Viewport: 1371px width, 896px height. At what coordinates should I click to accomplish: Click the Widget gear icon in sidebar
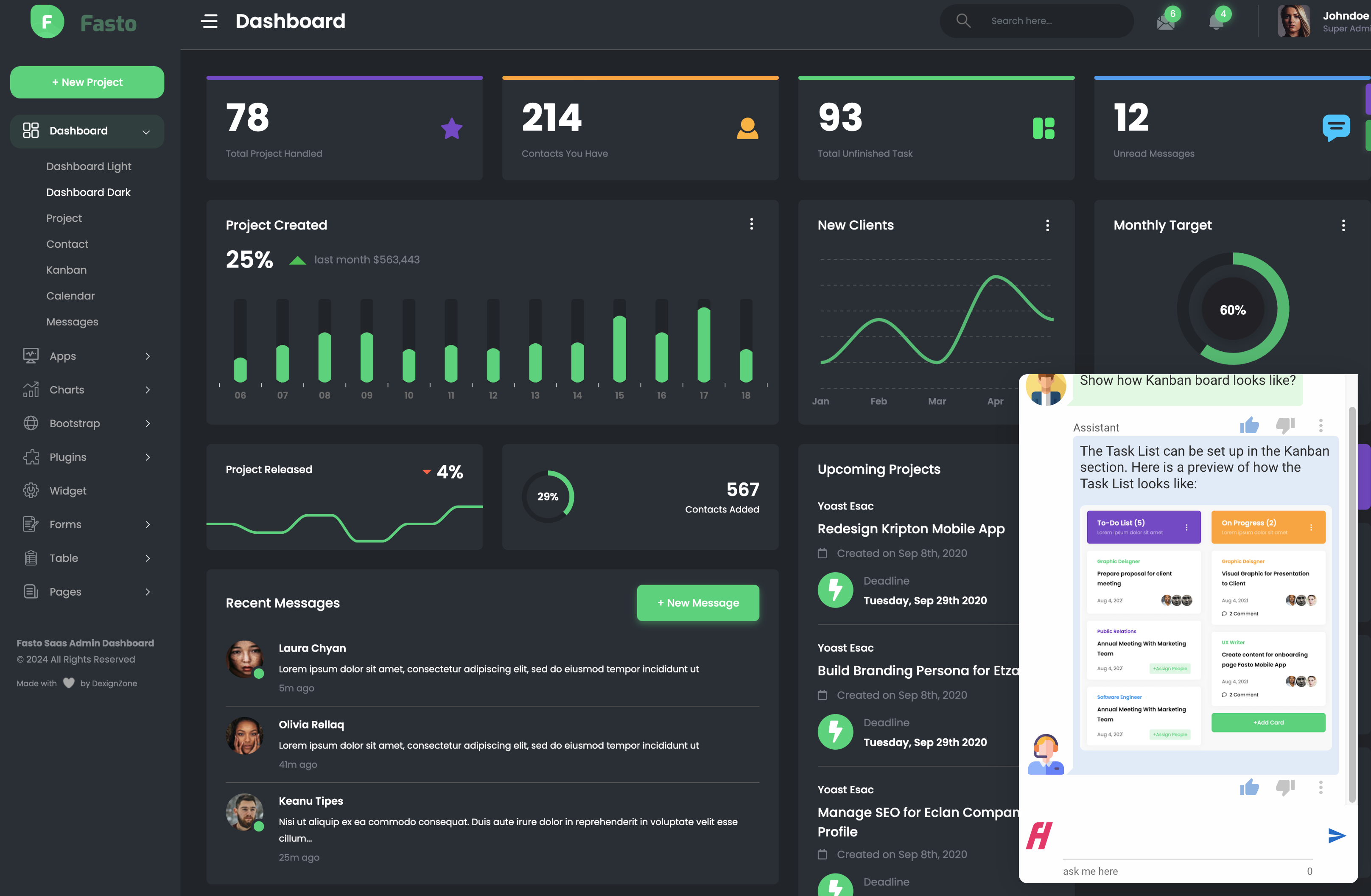31,490
